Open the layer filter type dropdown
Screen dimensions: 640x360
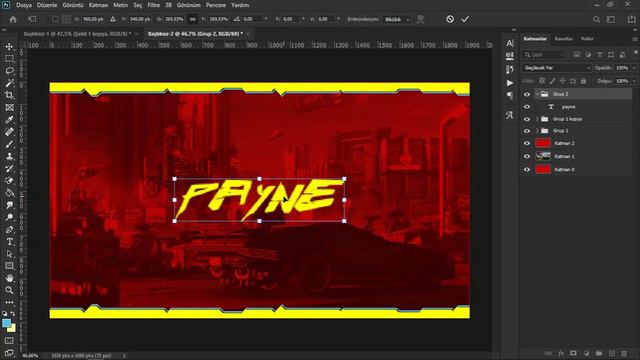[545, 55]
